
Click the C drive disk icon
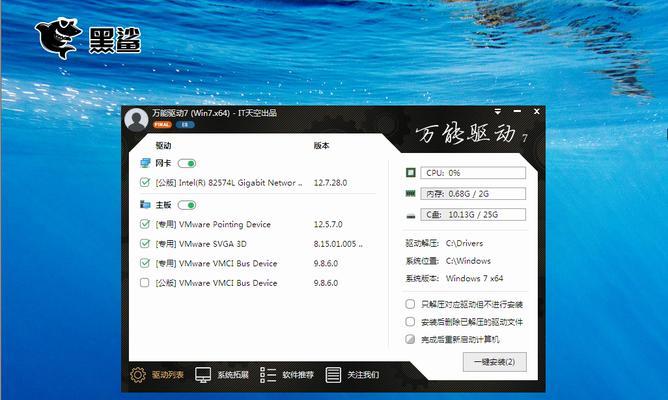(410, 216)
